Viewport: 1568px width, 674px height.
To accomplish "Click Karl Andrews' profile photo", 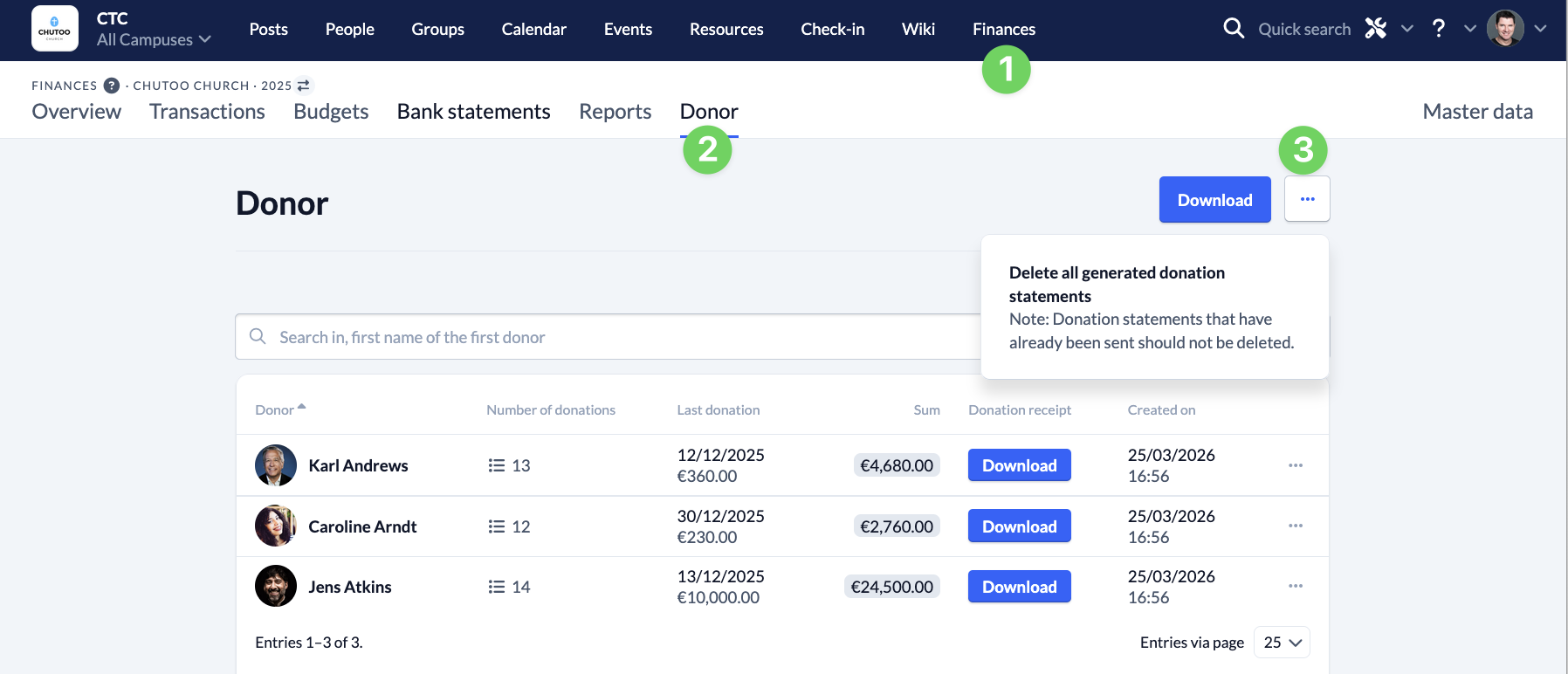I will (276, 465).
